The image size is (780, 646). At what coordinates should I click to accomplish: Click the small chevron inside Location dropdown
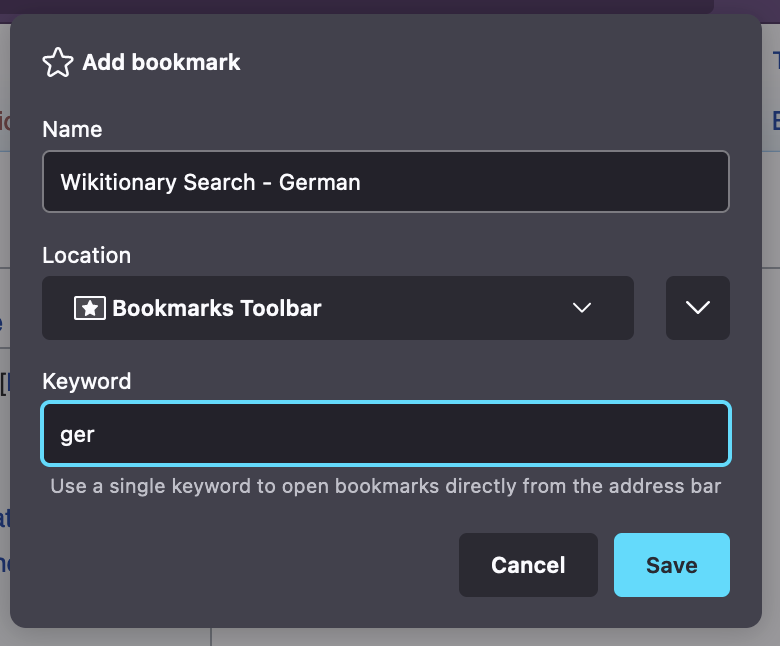(x=582, y=308)
